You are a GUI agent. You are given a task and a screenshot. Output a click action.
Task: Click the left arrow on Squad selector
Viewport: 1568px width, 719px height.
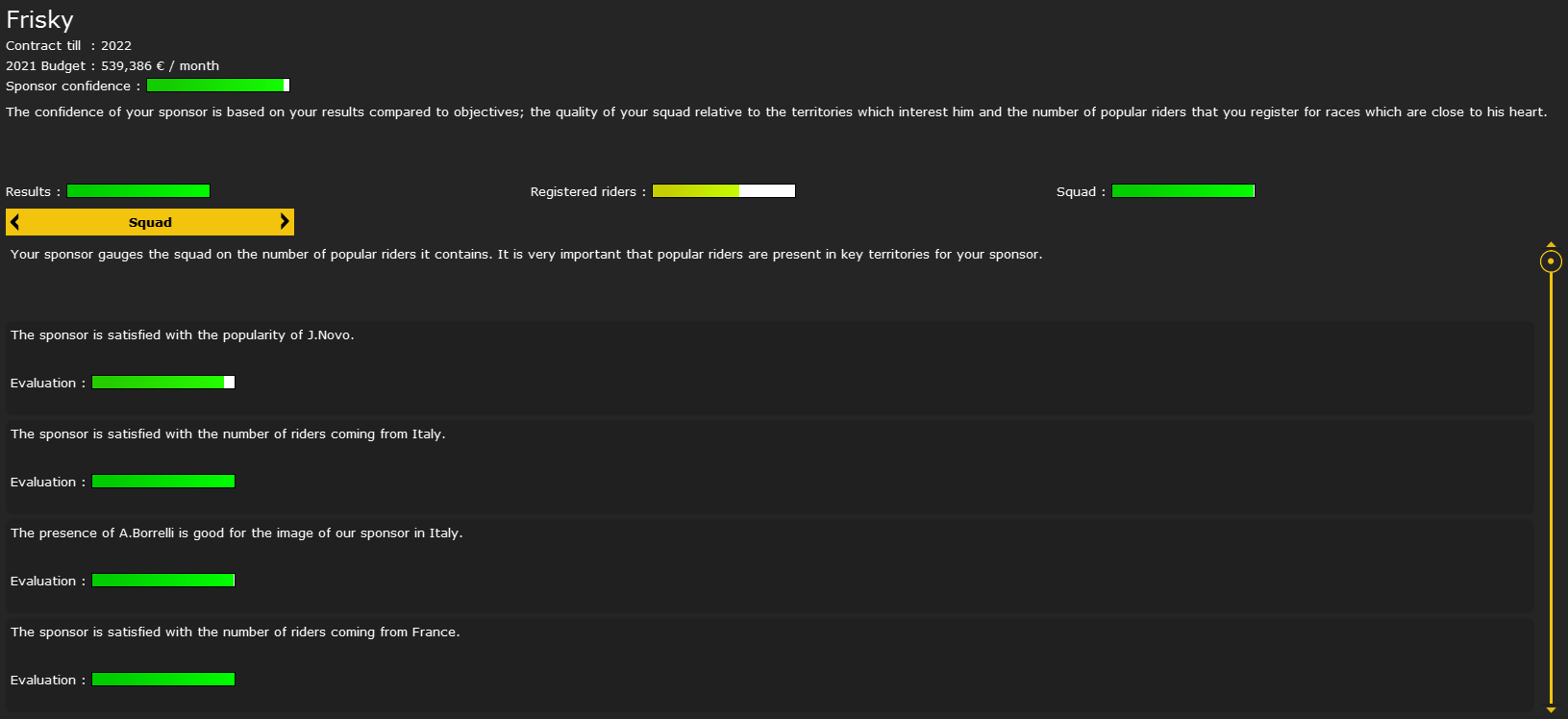(x=15, y=222)
